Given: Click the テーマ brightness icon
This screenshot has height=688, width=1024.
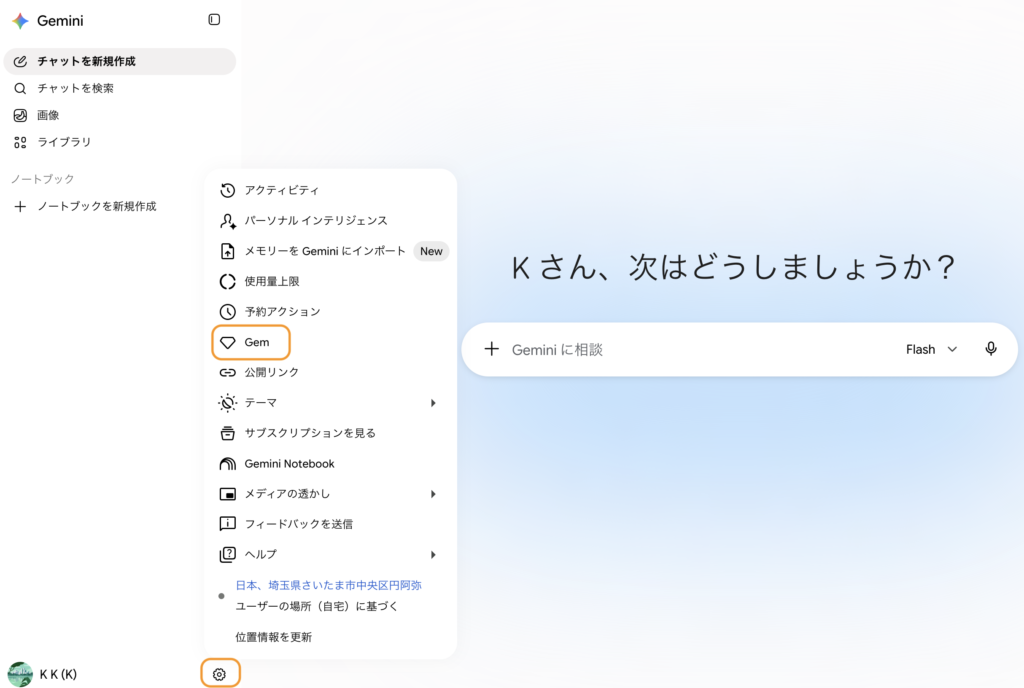Looking at the screenshot, I should click(227, 403).
